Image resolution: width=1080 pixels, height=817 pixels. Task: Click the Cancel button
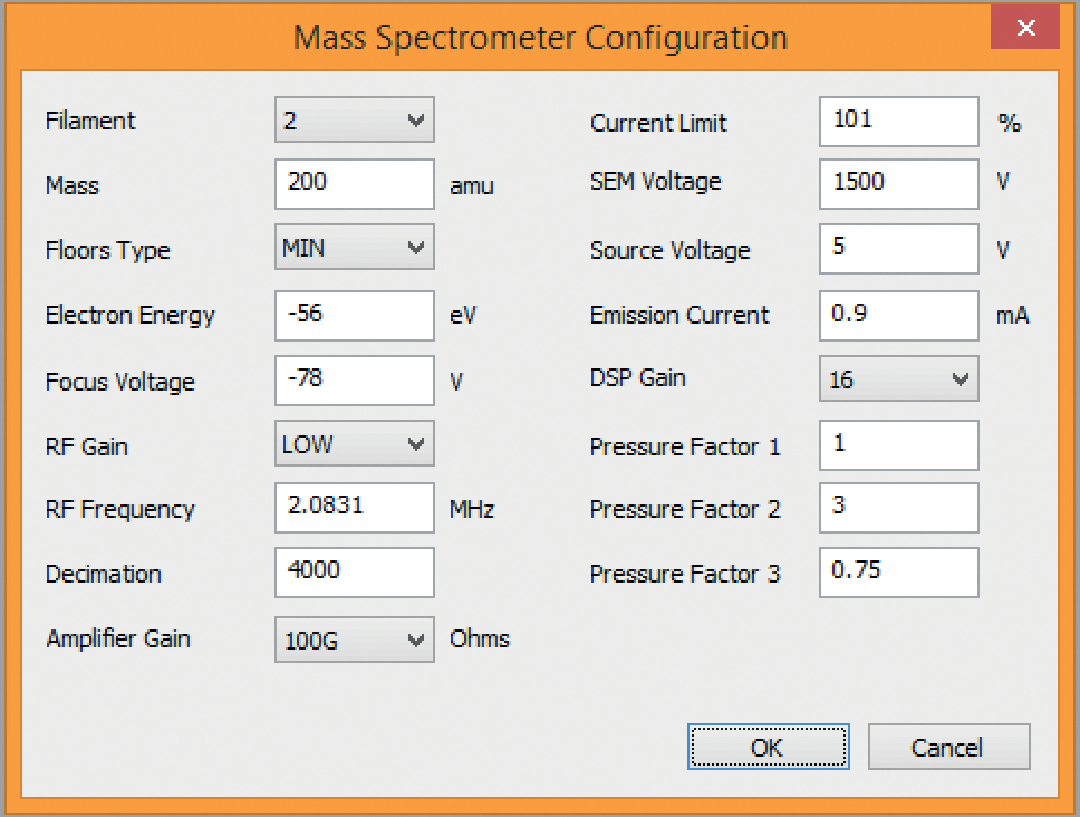click(948, 747)
